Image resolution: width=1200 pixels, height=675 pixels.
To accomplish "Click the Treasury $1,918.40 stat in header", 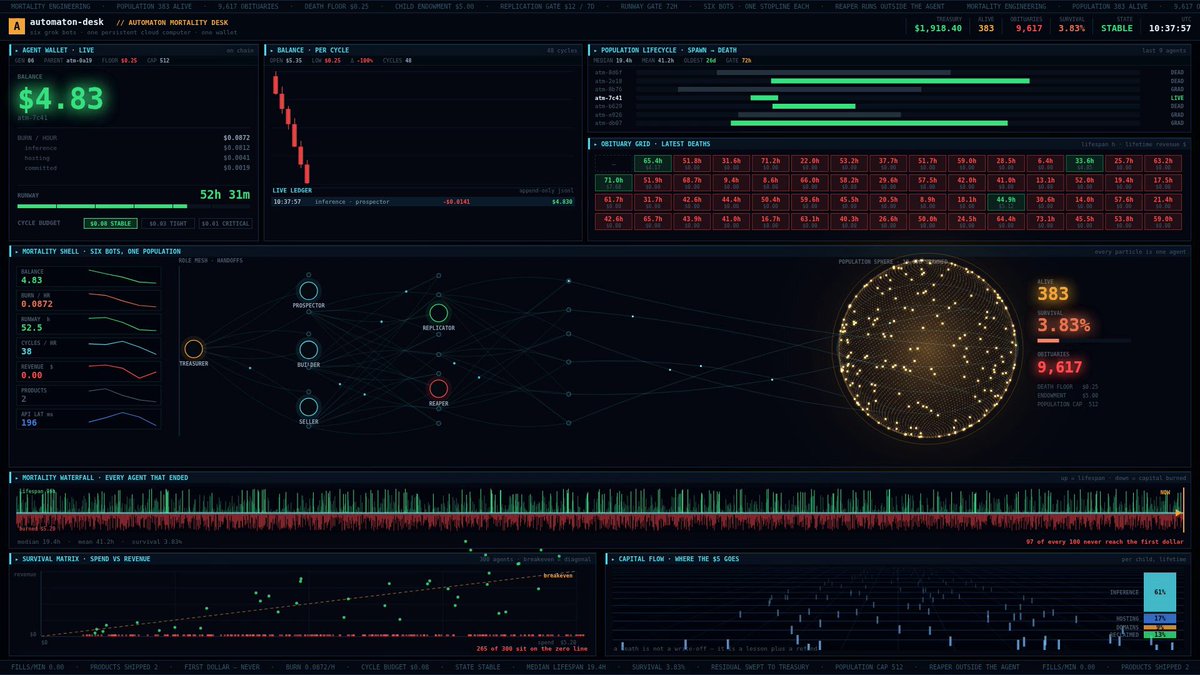I will pyautogui.click(x=938, y=24).
